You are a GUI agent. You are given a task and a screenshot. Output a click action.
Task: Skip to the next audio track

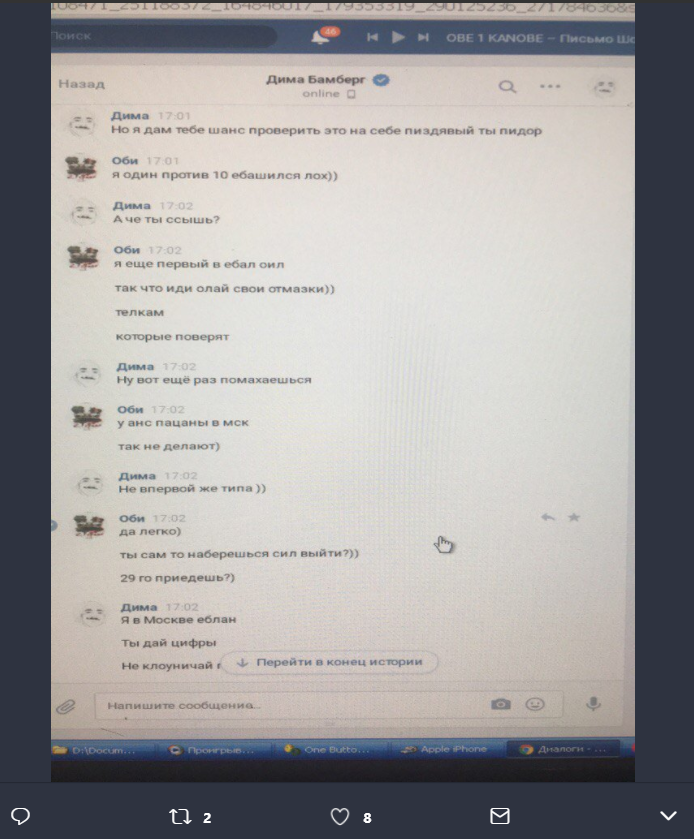423,37
